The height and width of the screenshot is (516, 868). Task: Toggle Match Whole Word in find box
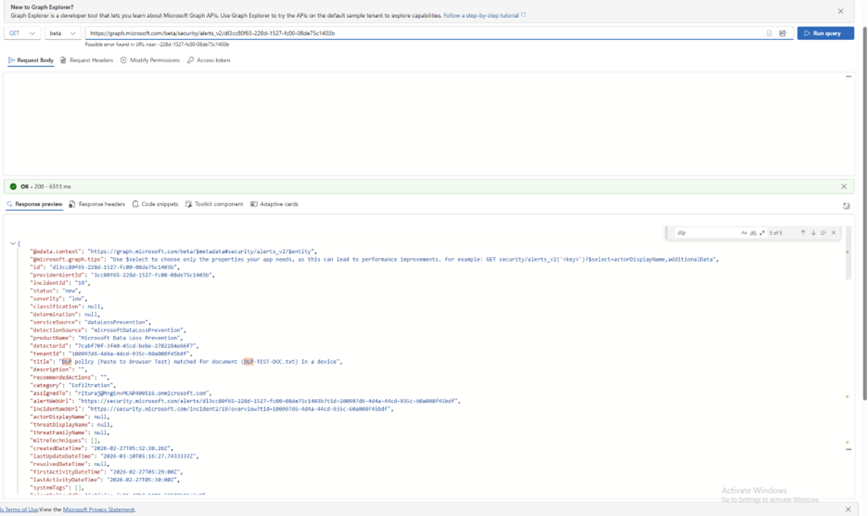pyautogui.click(x=753, y=233)
